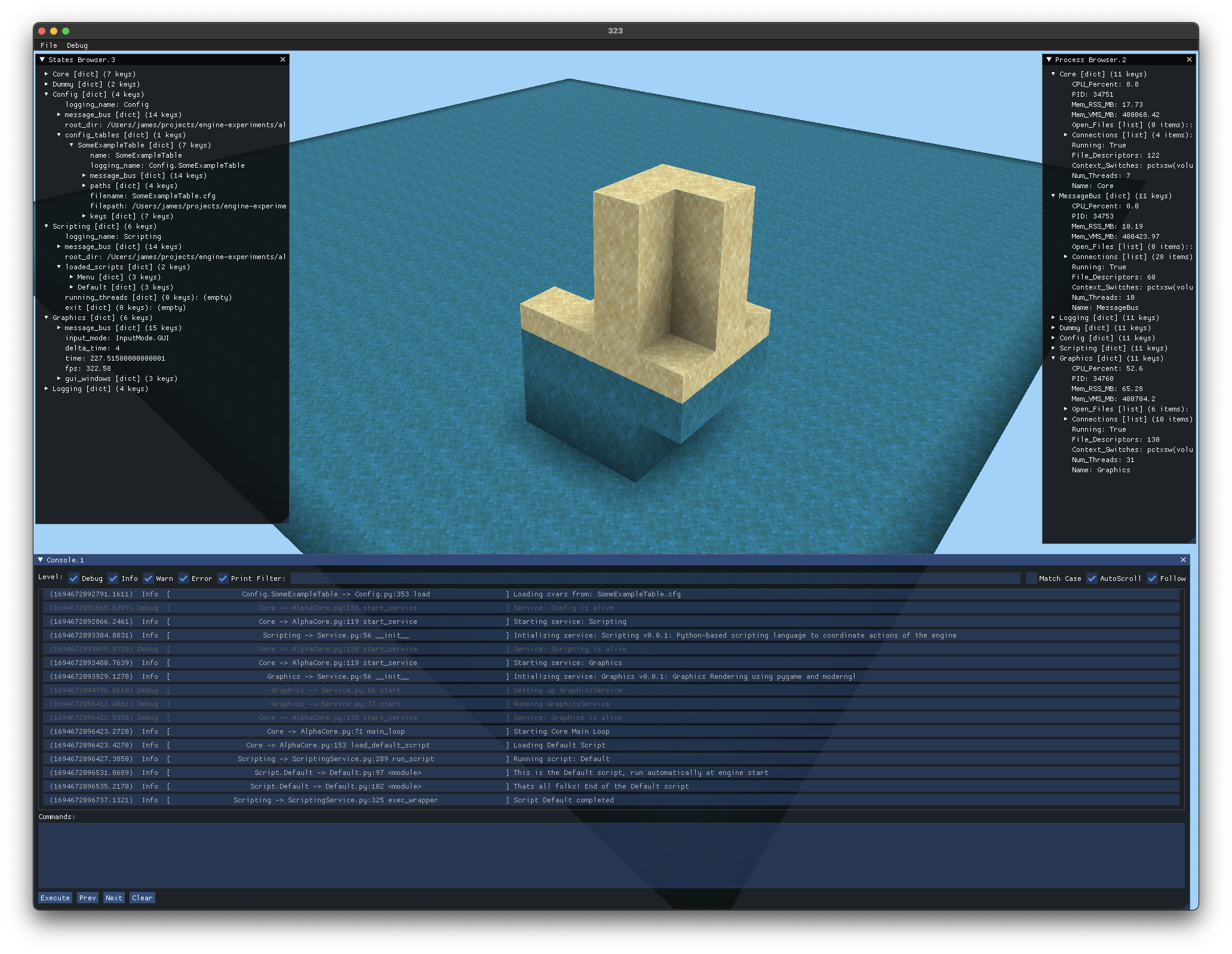Turn off the AutoScroll checkbox
Viewport: 1232px width, 954px height.
point(1092,578)
